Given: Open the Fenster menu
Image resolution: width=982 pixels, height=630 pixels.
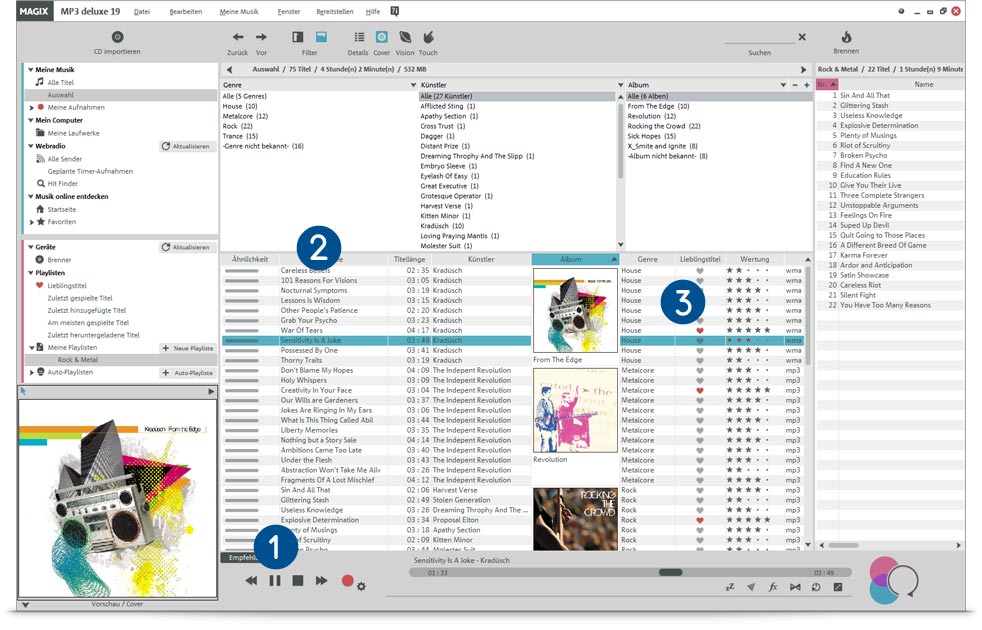Looking at the screenshot, I should 289,11.
